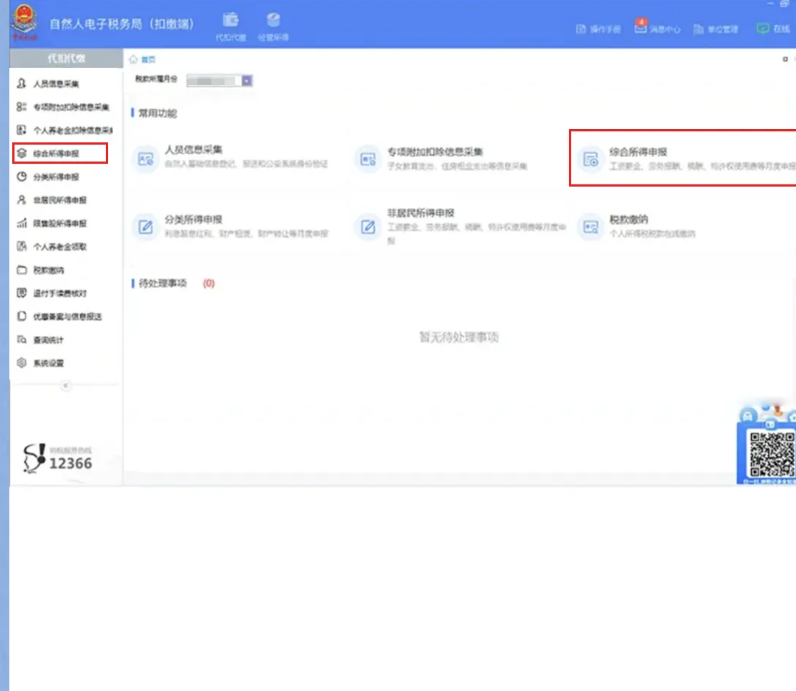Viewport: 796px width, 691px height.
Task: Click the 待处理事项 (0) heading
Action: 173,283
